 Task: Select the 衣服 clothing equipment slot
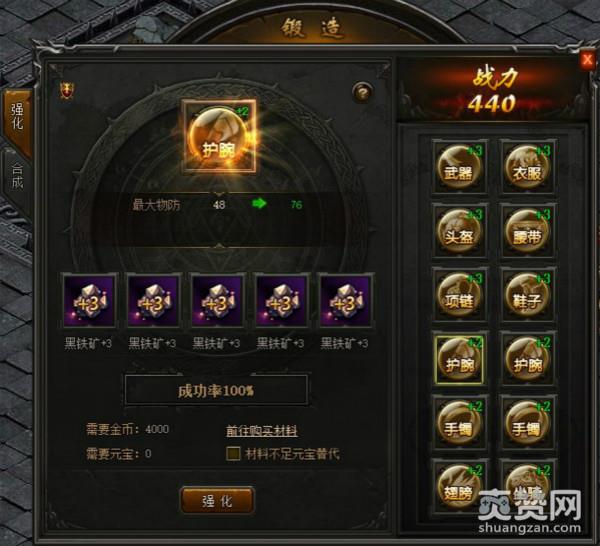point(528,167)
